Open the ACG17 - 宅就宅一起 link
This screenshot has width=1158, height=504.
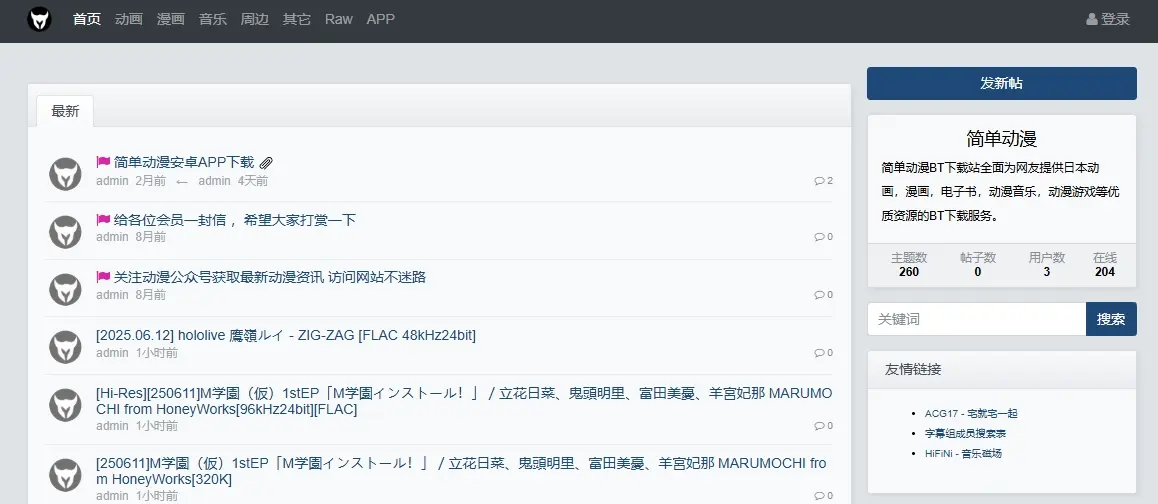tap(971, 413)
